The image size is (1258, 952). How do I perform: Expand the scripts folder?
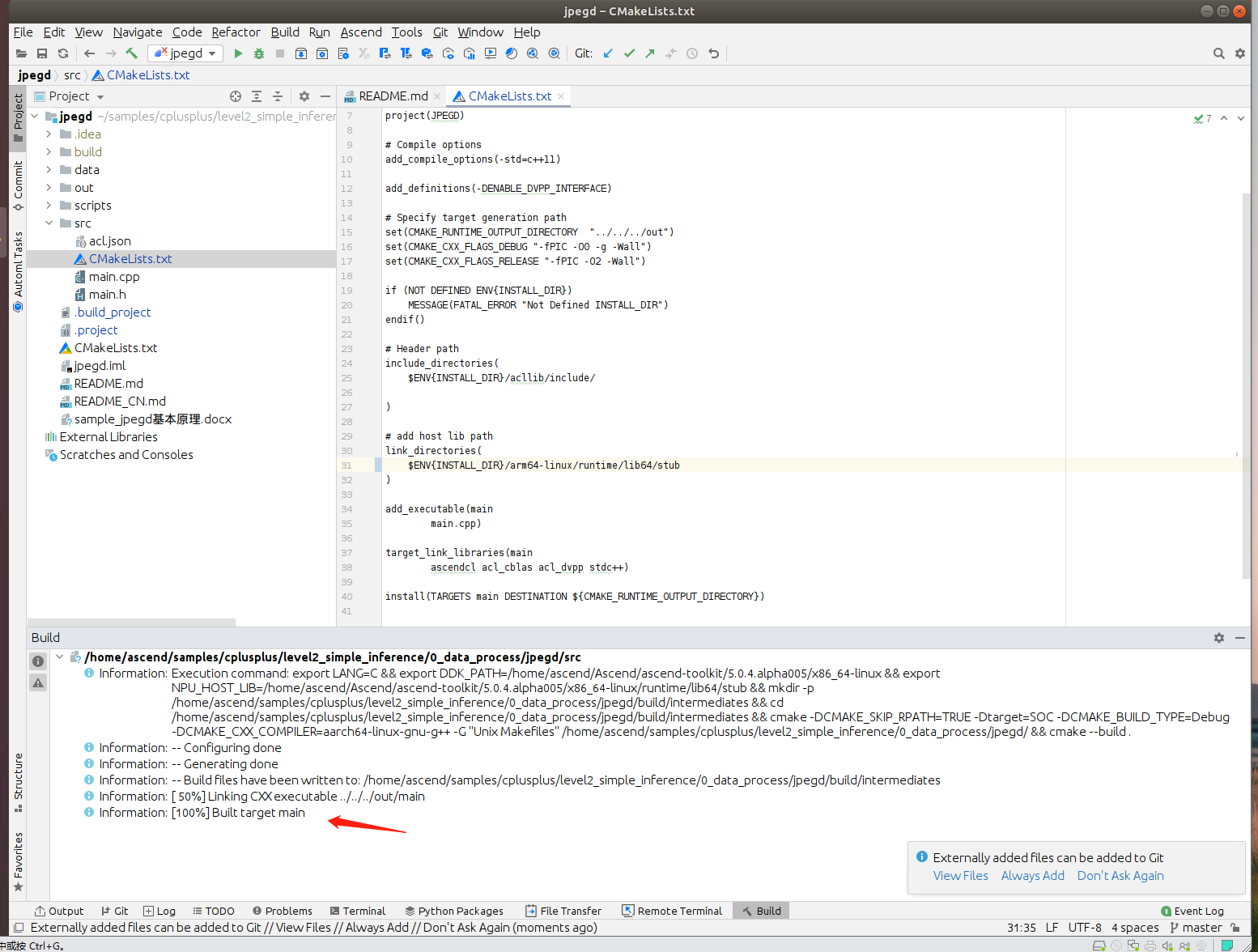point(49,206)
